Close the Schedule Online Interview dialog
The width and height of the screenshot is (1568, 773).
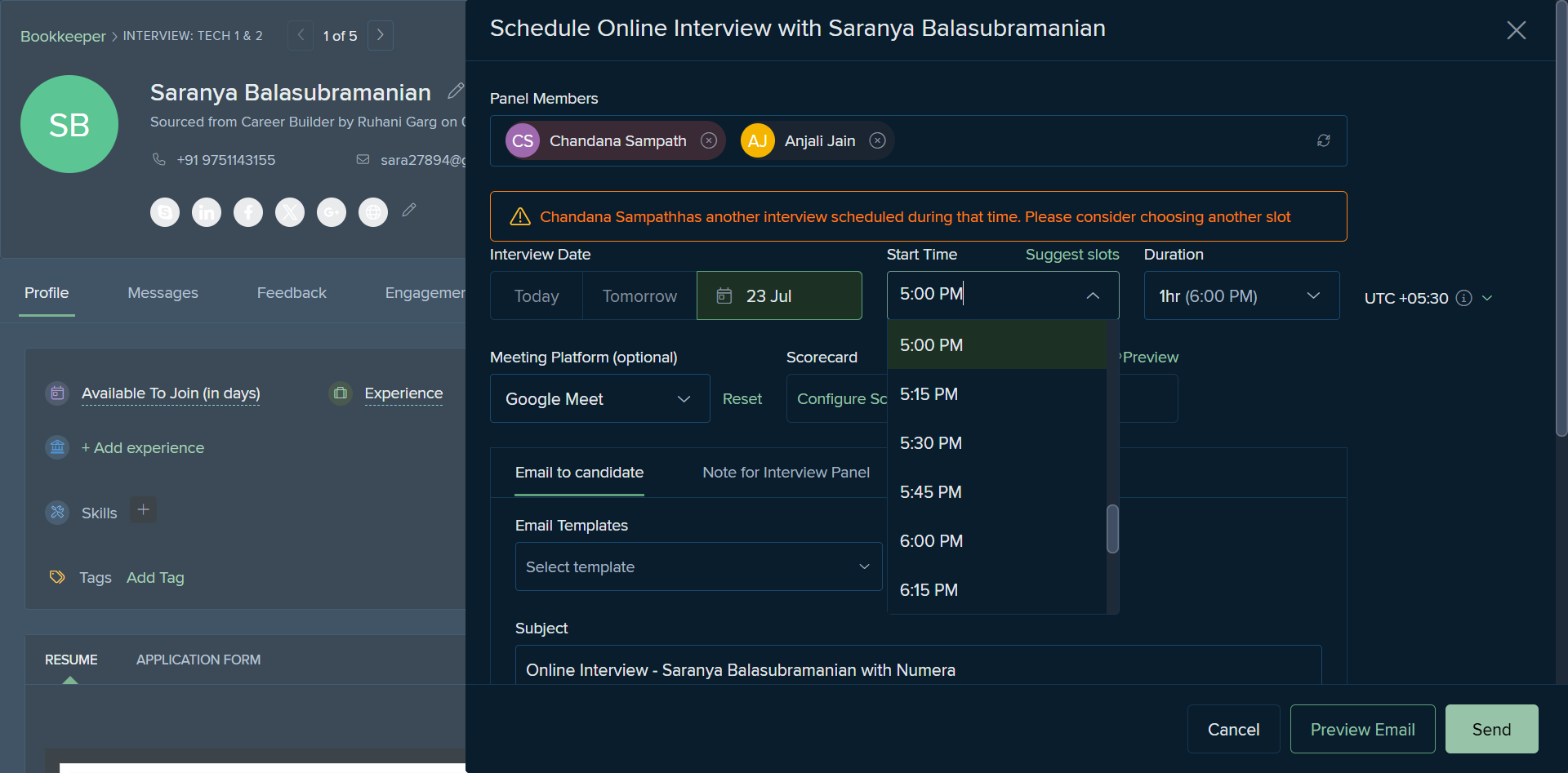[1516, 30]
